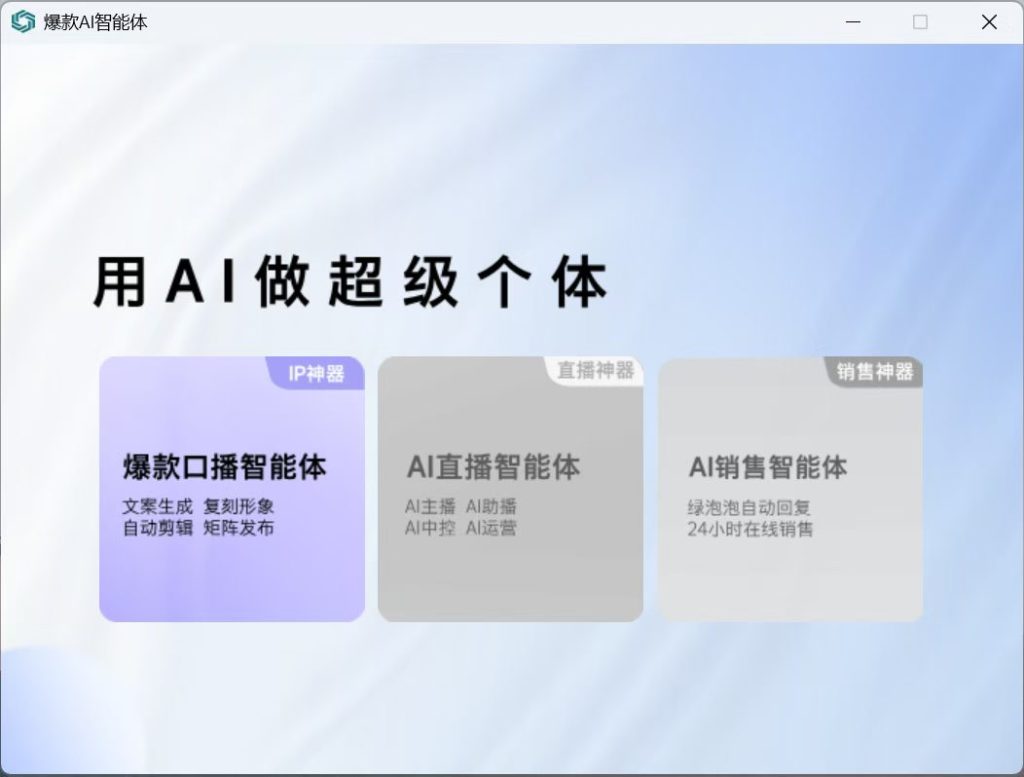The height and width of the screenshot is (777, 1024).
Task: Open the 爆款口播智能体 card
Action: point(232,488)
